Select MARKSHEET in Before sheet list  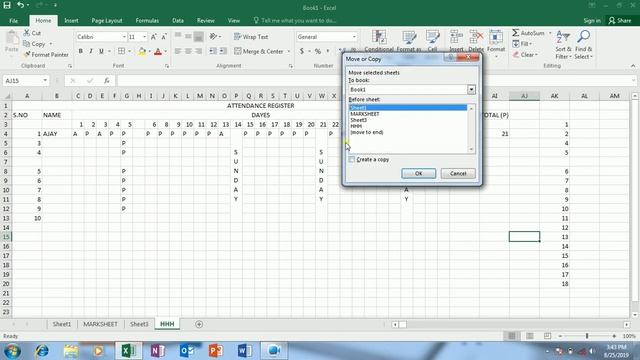pyautogui.click(x=365, y=114)
